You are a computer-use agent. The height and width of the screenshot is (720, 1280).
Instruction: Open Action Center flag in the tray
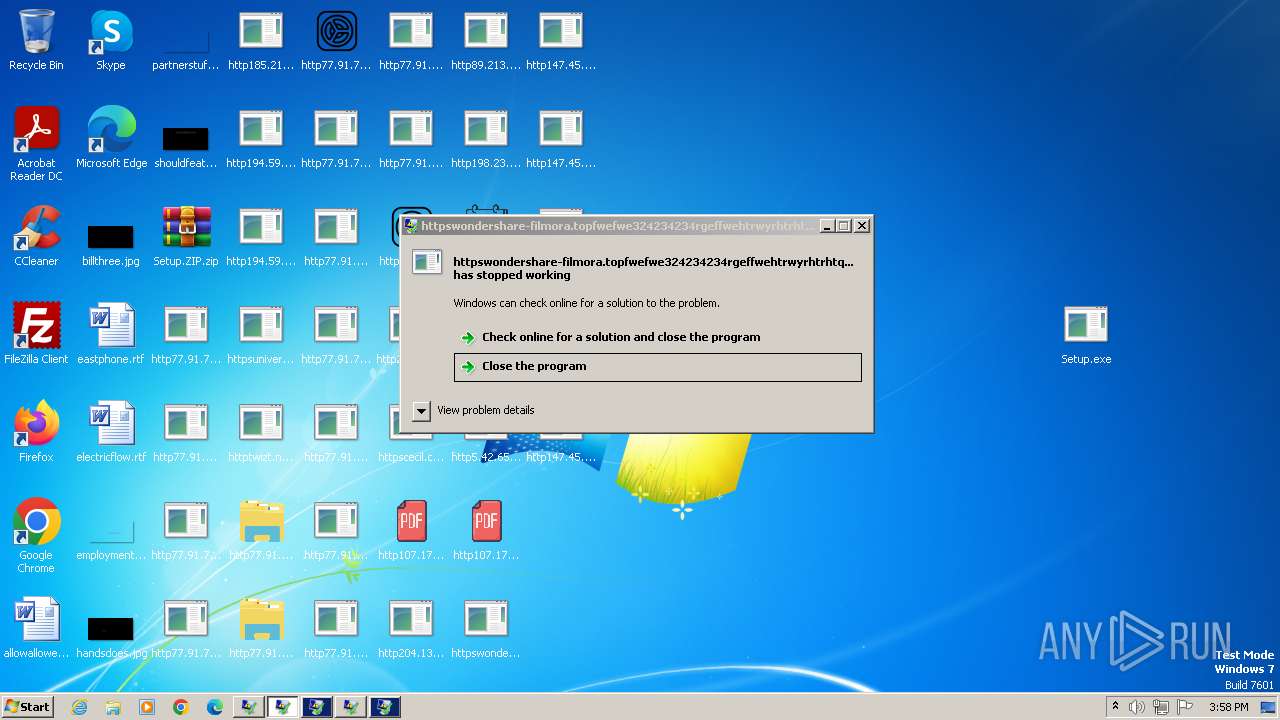[x=1185, y=707]
